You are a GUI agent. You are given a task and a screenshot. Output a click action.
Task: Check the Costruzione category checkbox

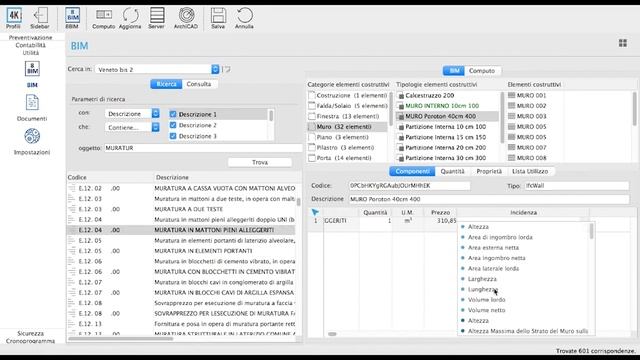pos(312,95)
